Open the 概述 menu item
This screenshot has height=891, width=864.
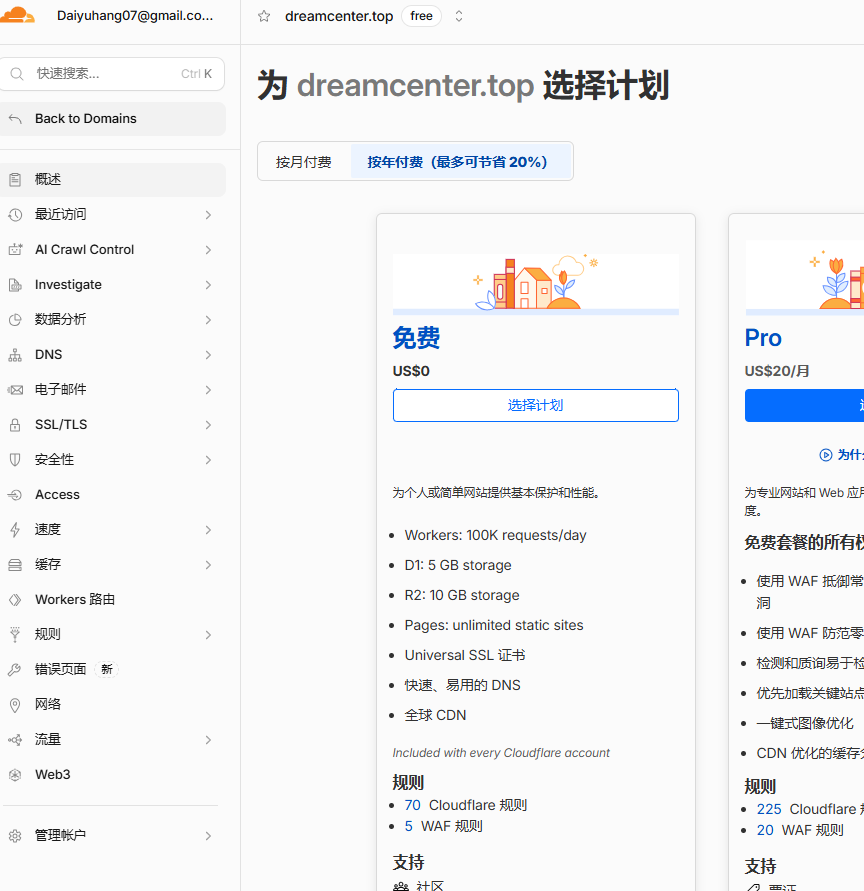click(x=113, y=180)
